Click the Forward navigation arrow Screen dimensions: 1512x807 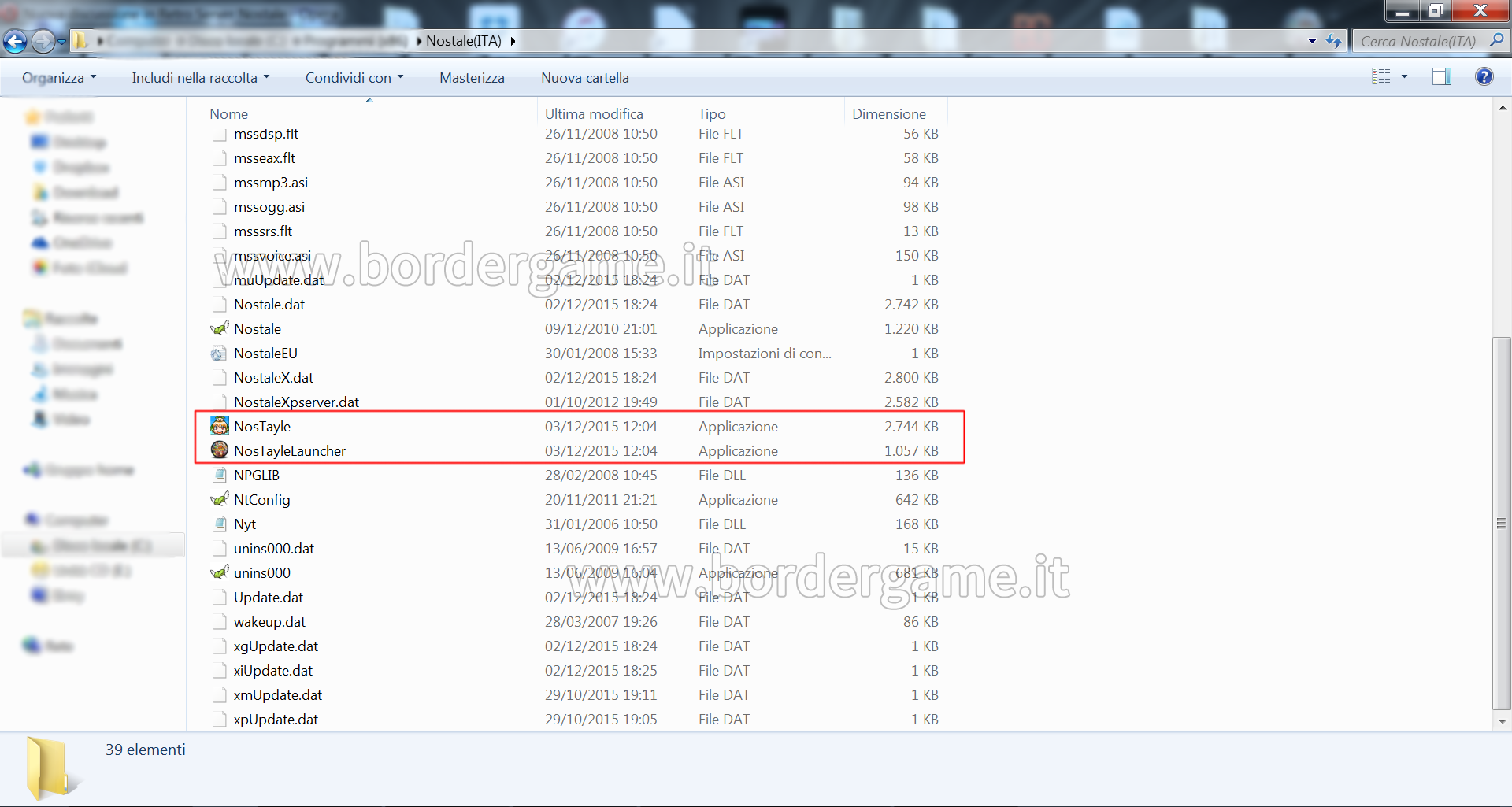click(x=43, y=41)
